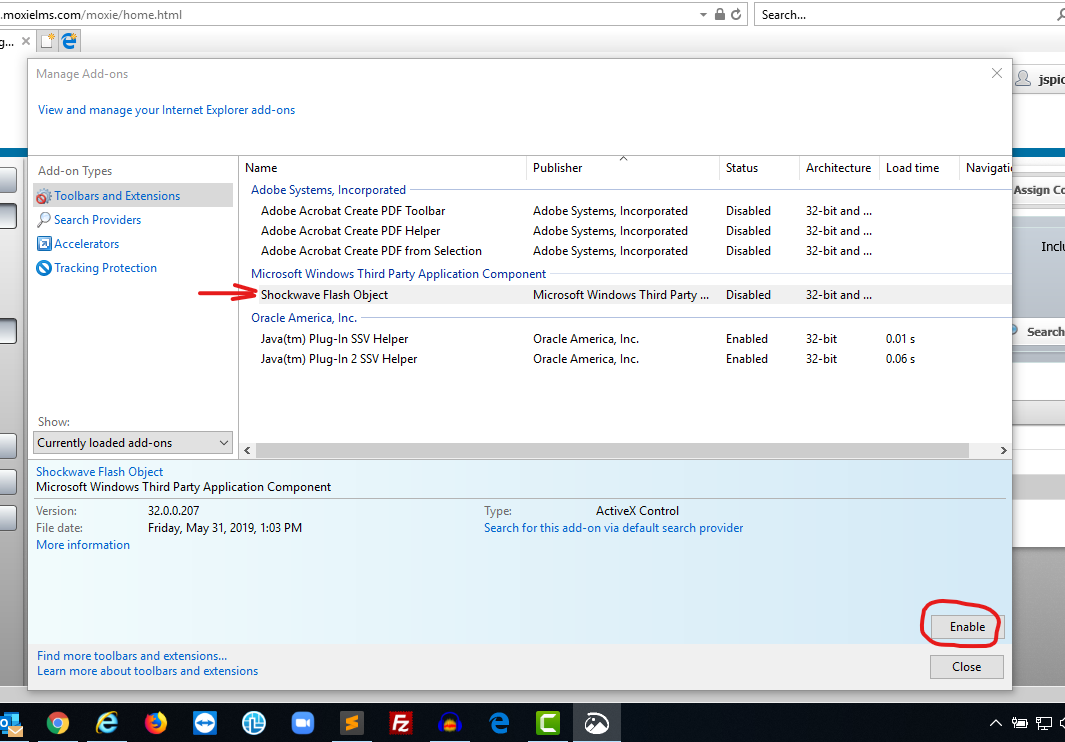Click the network icon in system tray
The width and height of the screenshot is (1065, 742).
pos(1043,724)
